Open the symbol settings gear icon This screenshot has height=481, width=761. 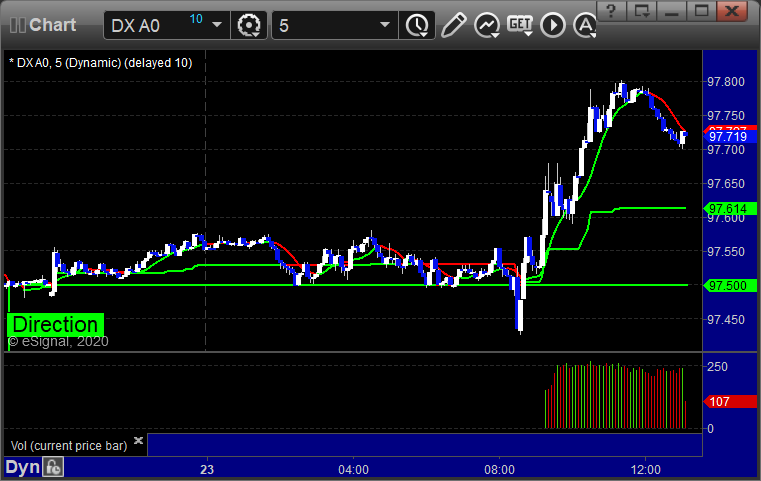249,25
